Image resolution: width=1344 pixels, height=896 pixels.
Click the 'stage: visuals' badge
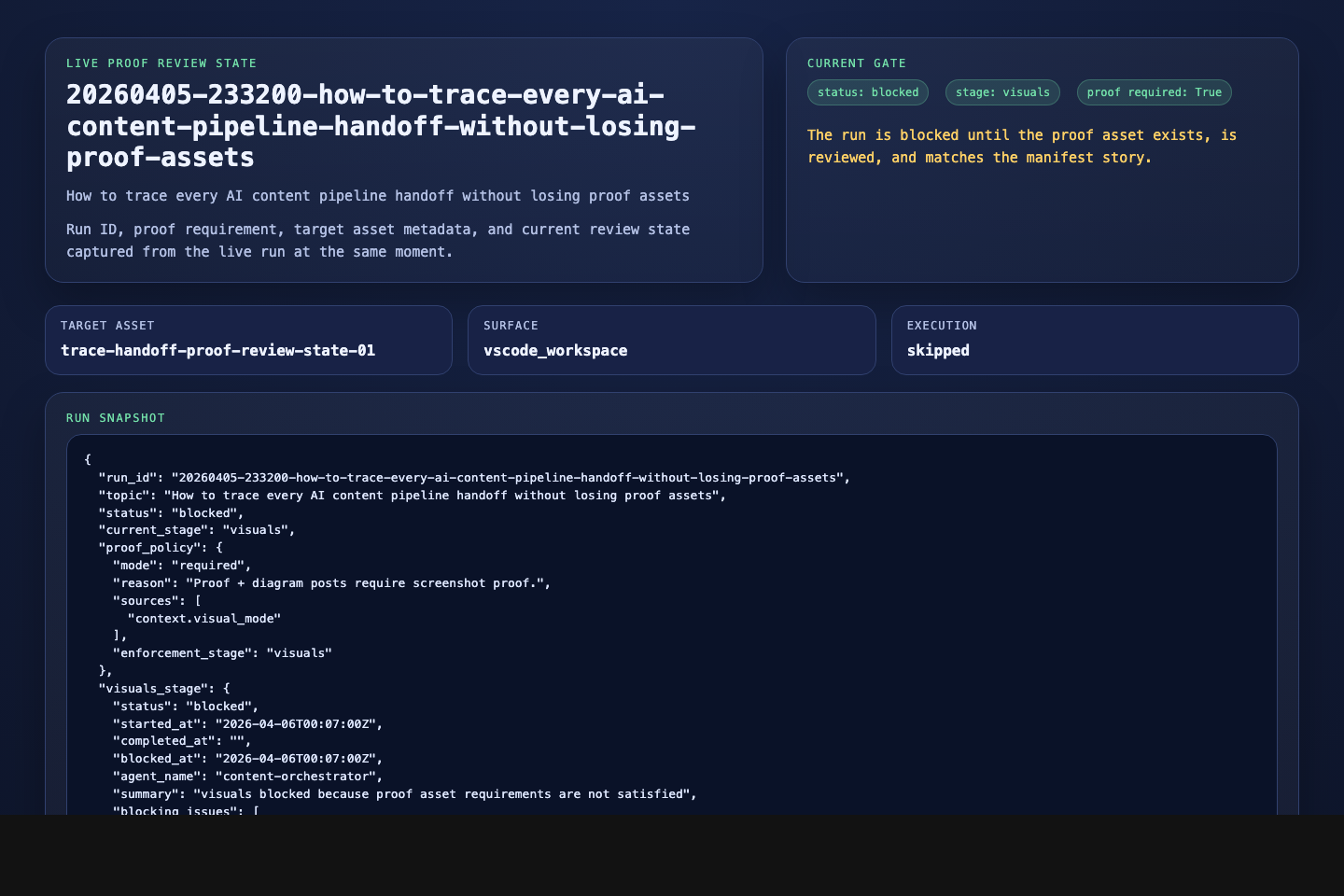coord(1002,92)
